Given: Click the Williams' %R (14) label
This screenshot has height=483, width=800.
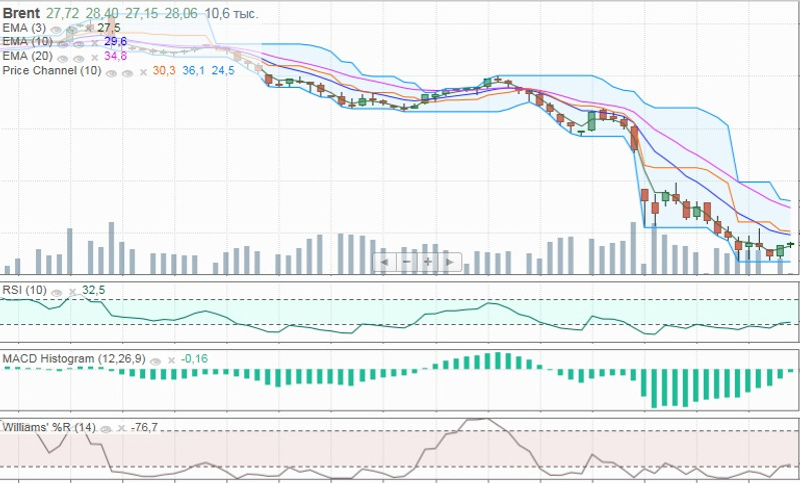Looking at the screenshot, I should pyautogui.click(x=49, y=427).
